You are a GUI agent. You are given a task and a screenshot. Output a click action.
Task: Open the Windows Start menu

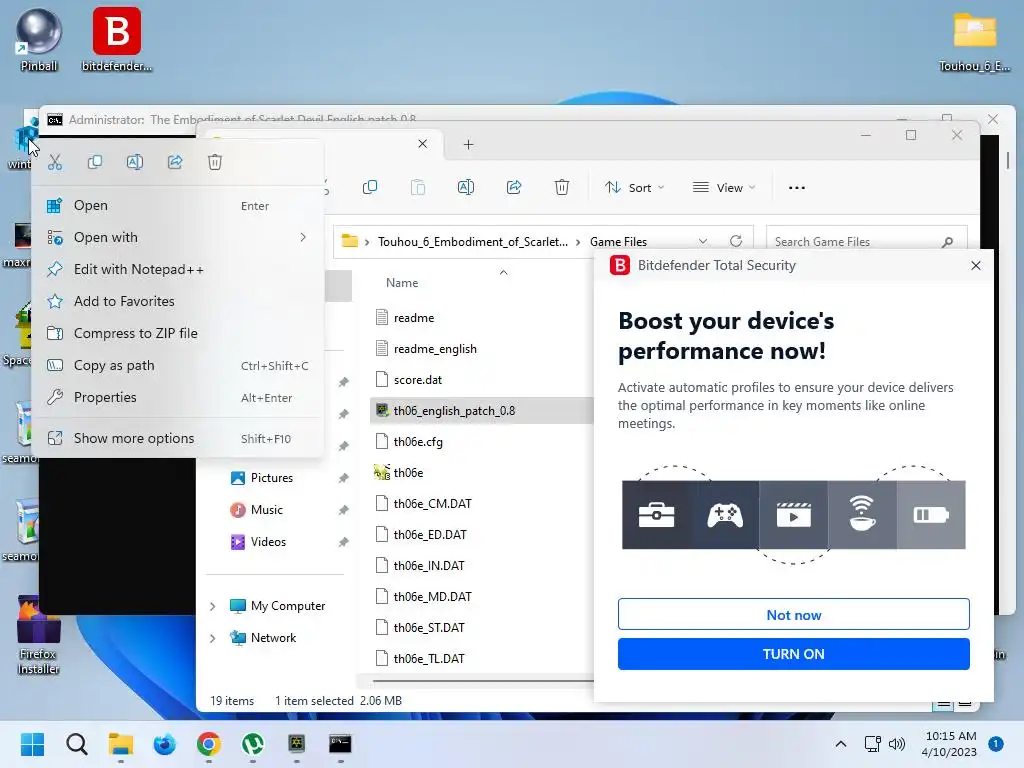33,744
